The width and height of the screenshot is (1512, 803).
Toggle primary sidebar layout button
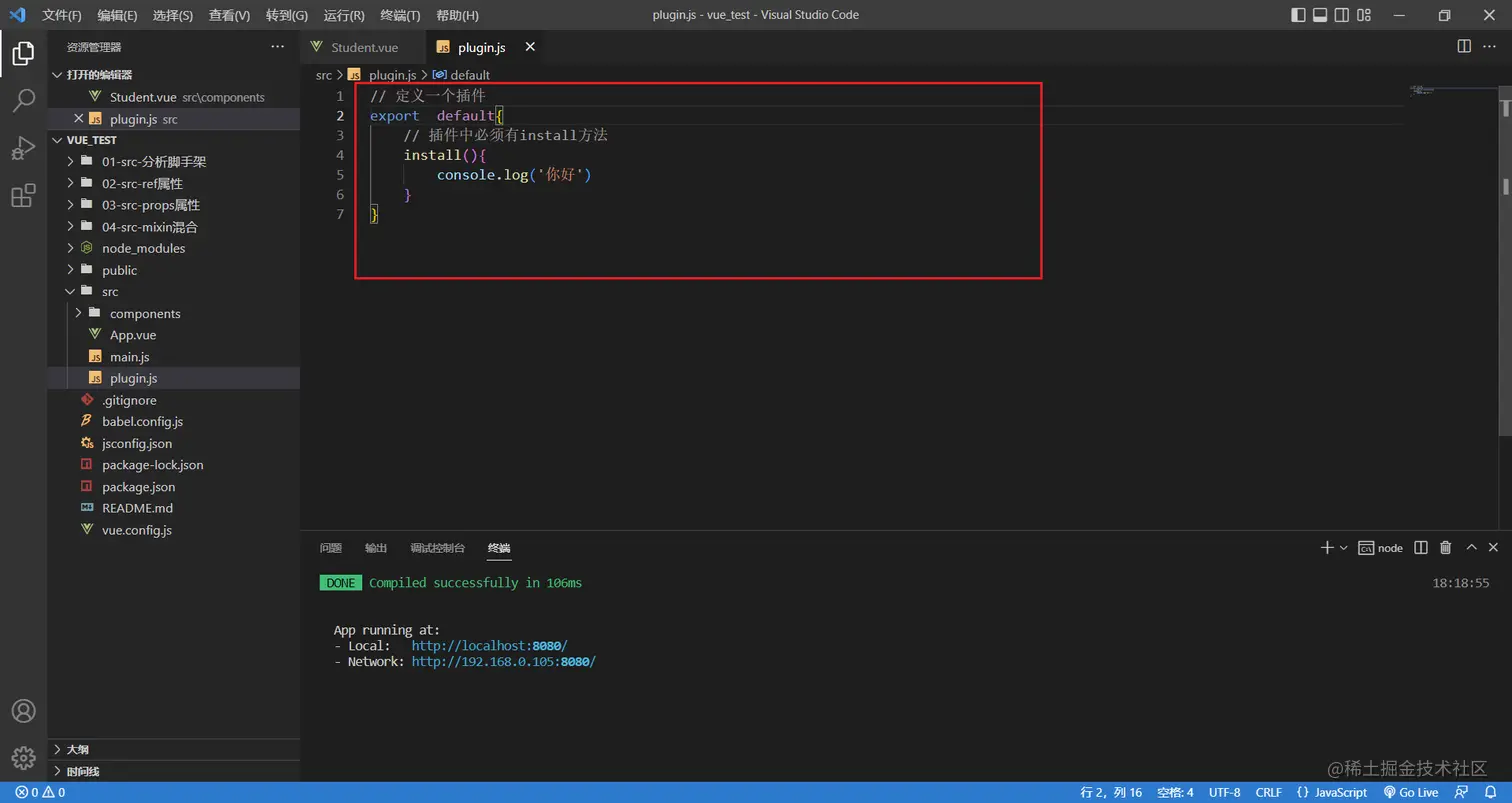pos(1298,15)
